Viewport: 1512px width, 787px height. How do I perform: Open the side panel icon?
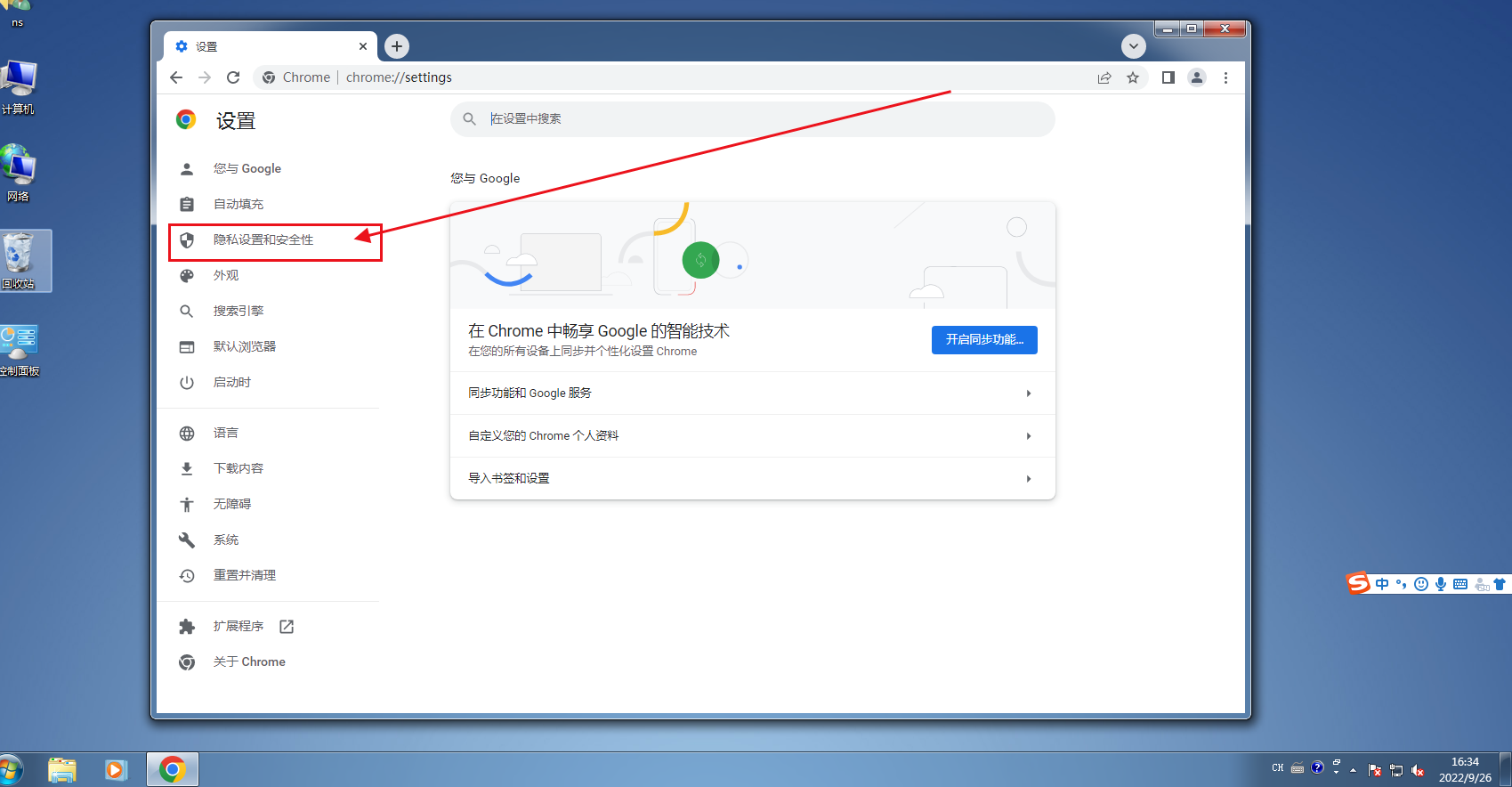(x=1168, y=77)
